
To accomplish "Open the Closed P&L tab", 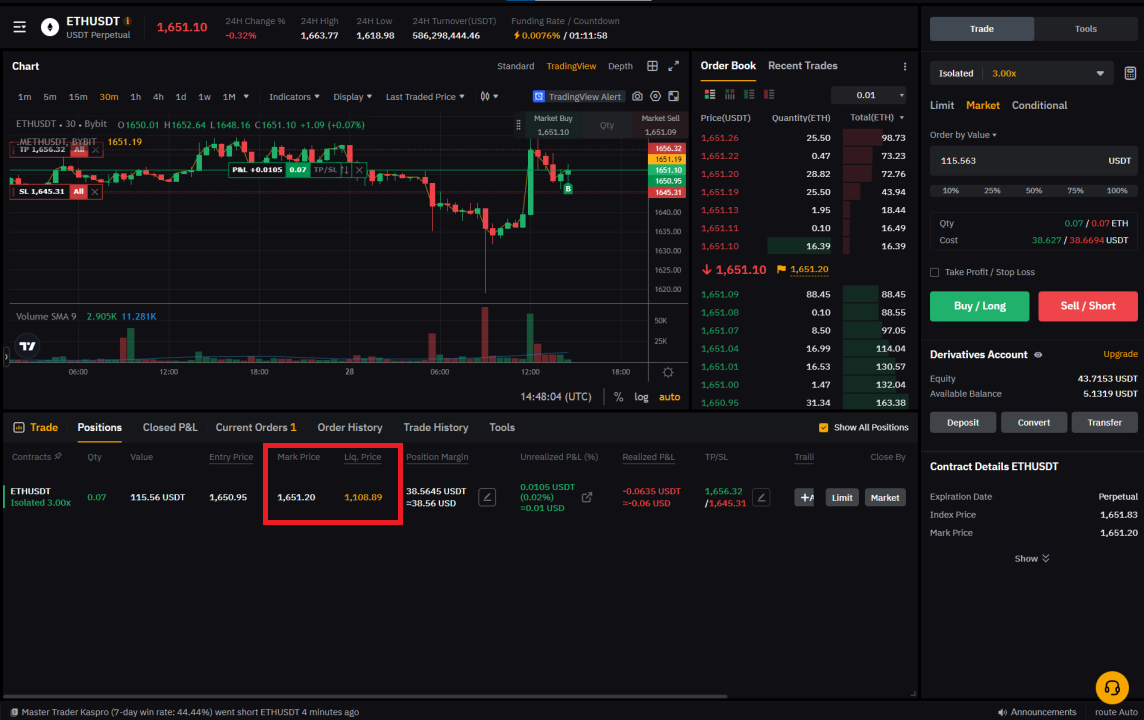I will pyautogui.click(x=170, y=427).
